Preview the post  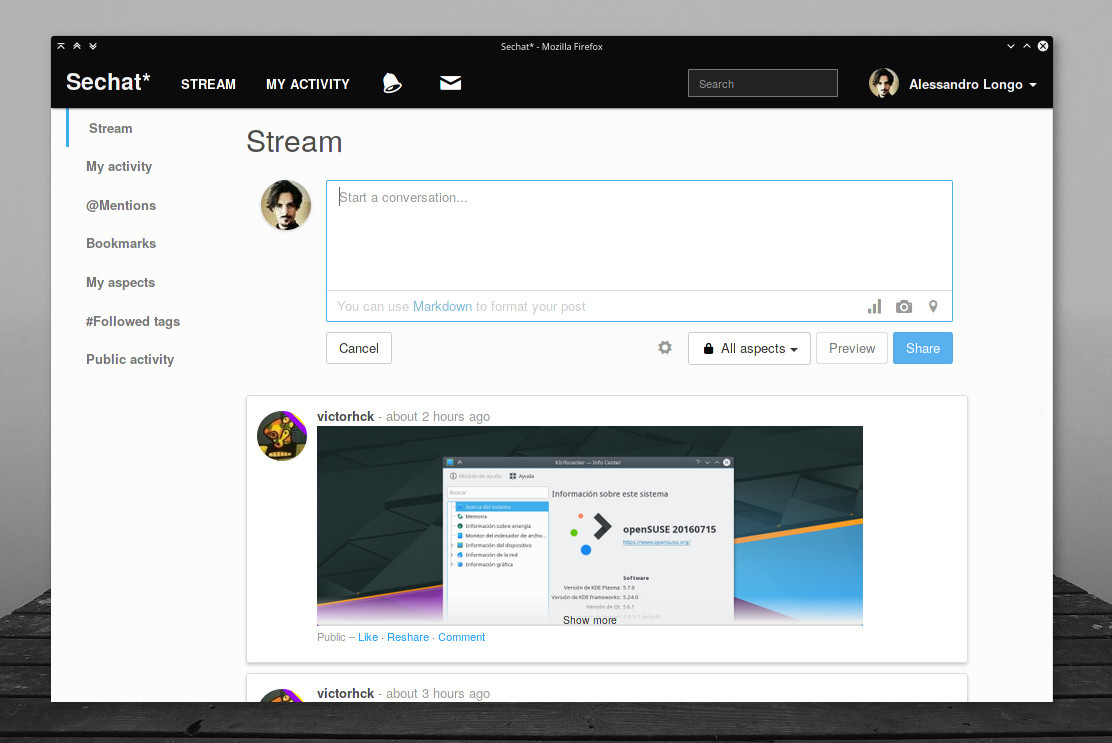click(x=852, y=348)
